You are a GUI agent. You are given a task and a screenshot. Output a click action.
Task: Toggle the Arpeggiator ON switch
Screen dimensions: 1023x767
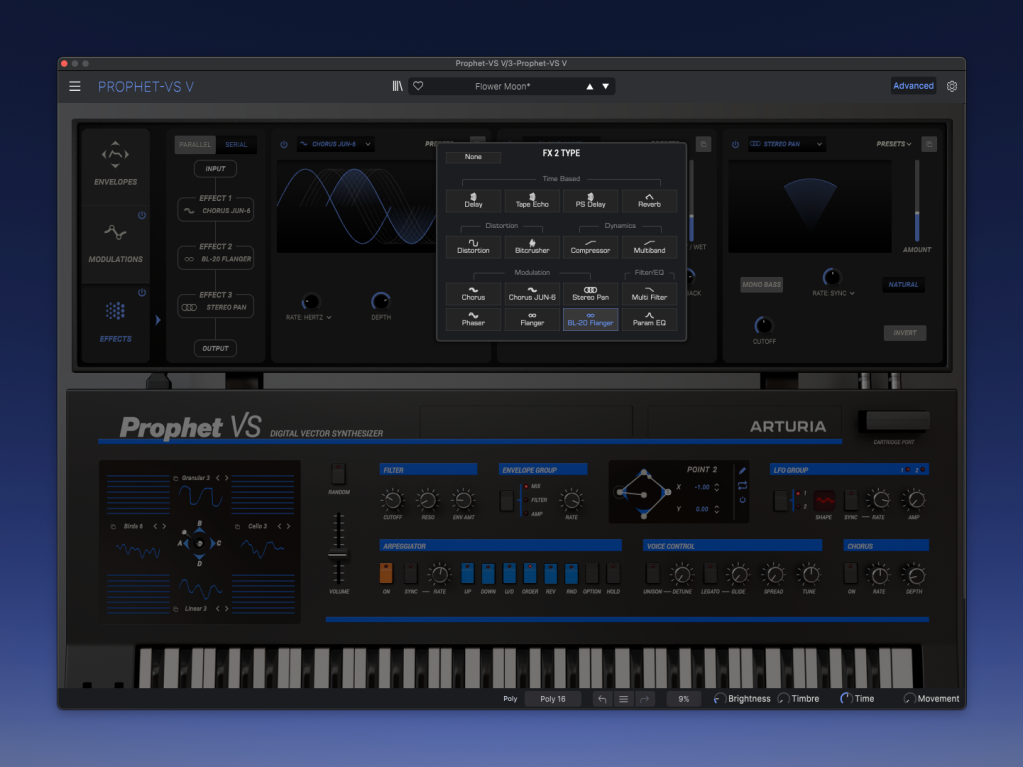386,573
